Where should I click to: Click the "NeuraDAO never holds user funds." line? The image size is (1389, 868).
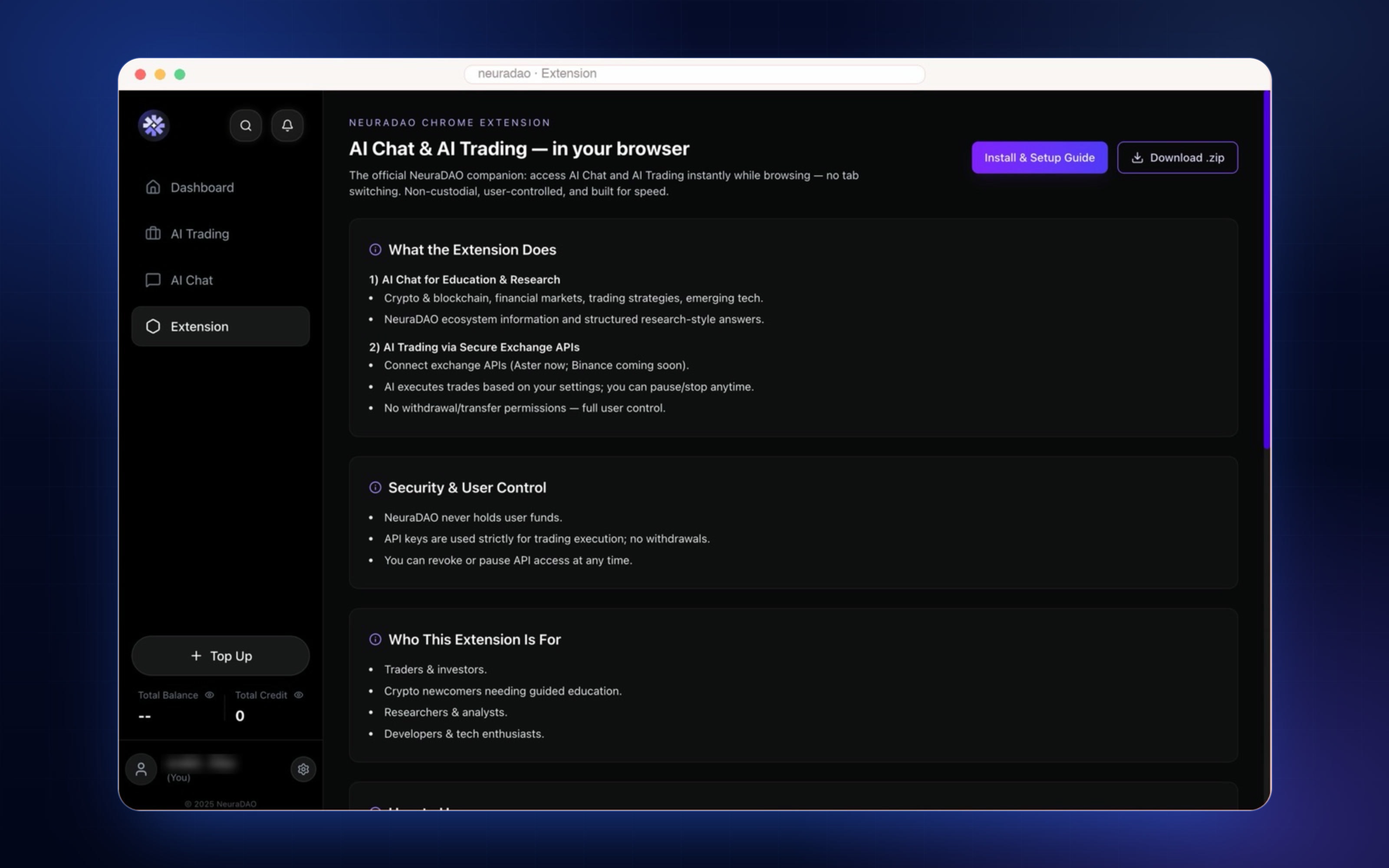coord(473,517)
